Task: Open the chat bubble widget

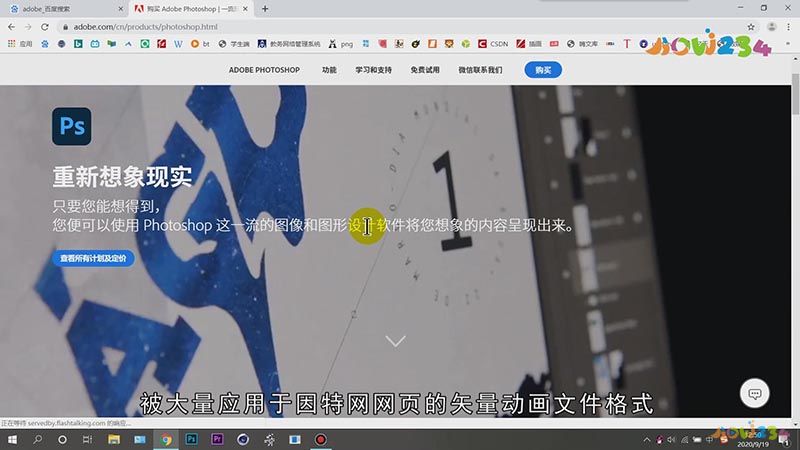Action: pos(755,393)
